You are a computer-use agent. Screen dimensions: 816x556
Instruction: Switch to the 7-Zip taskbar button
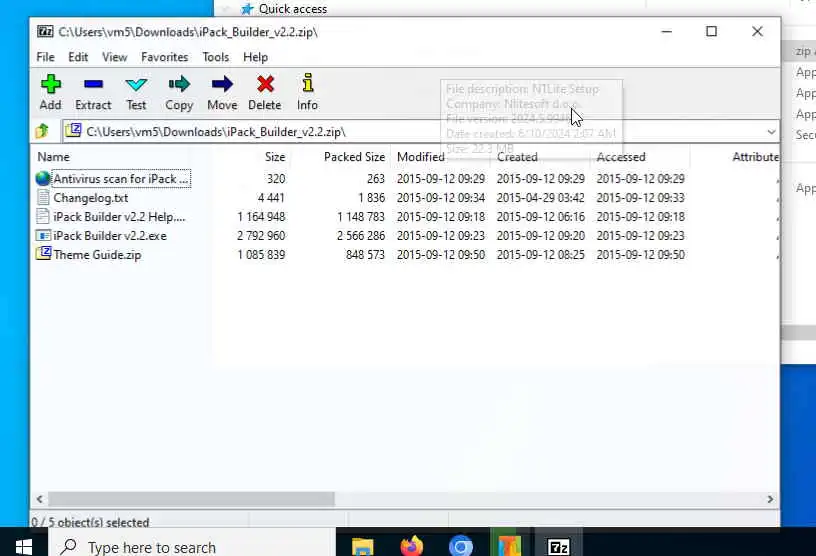coord(558,547)
